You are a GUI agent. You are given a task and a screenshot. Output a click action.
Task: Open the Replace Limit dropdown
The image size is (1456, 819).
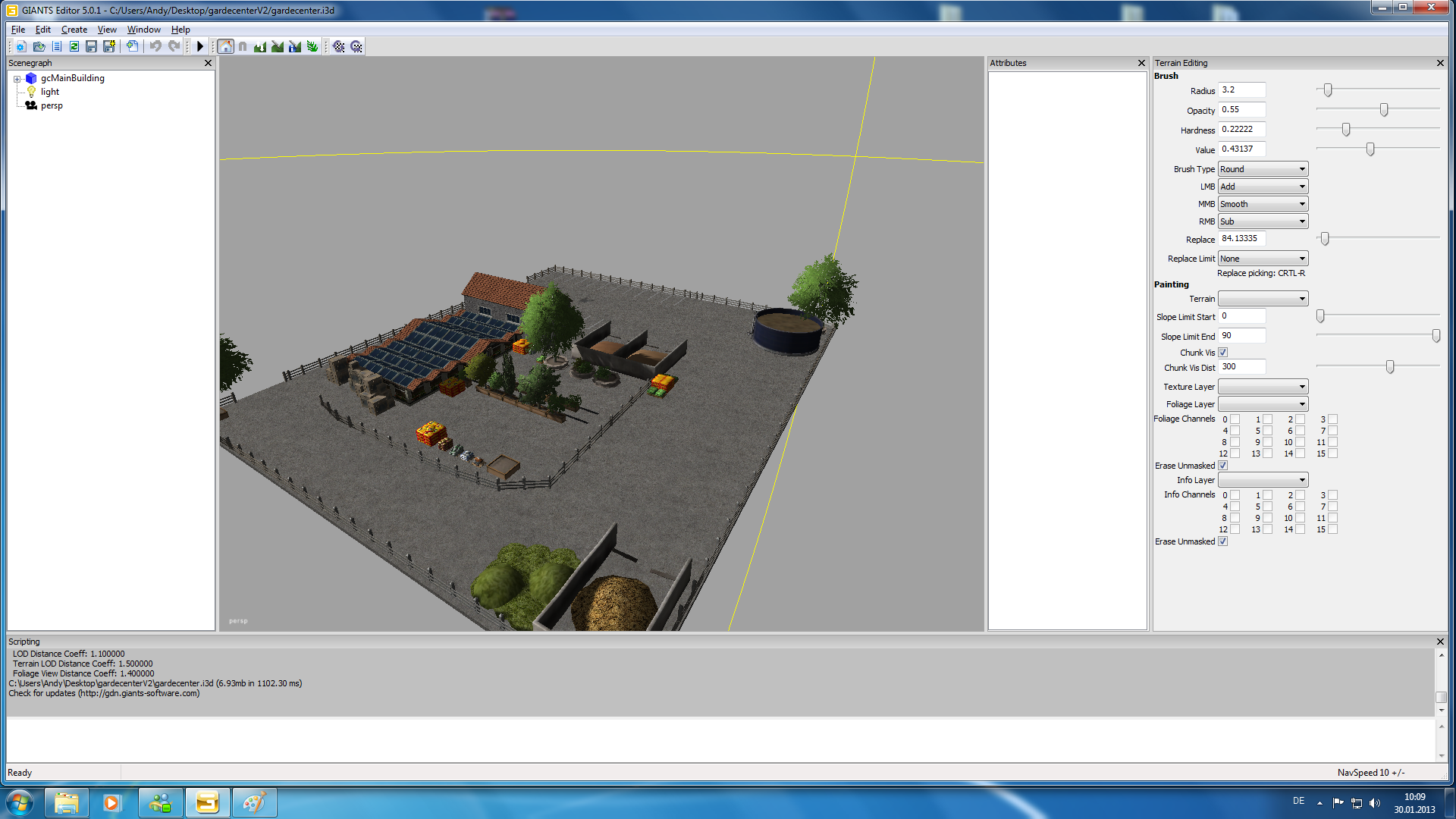coord(1263,259)
